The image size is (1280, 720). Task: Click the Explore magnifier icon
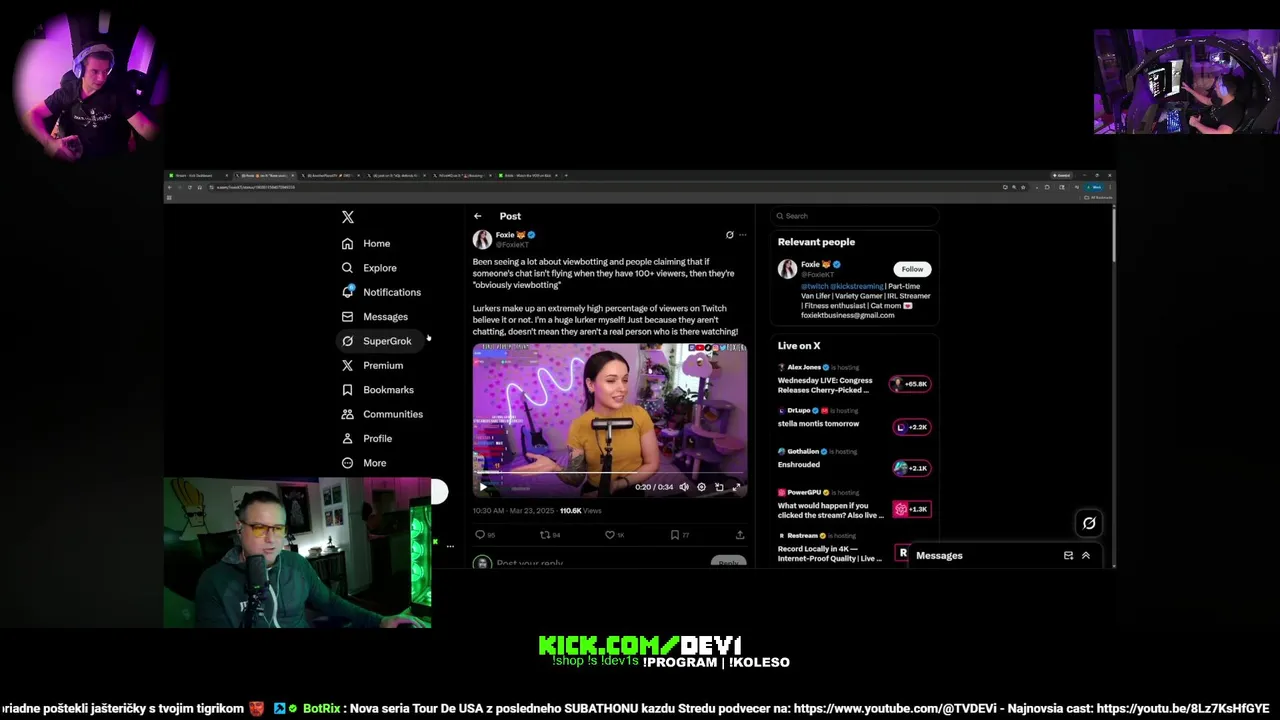click(x=347, y=268)
